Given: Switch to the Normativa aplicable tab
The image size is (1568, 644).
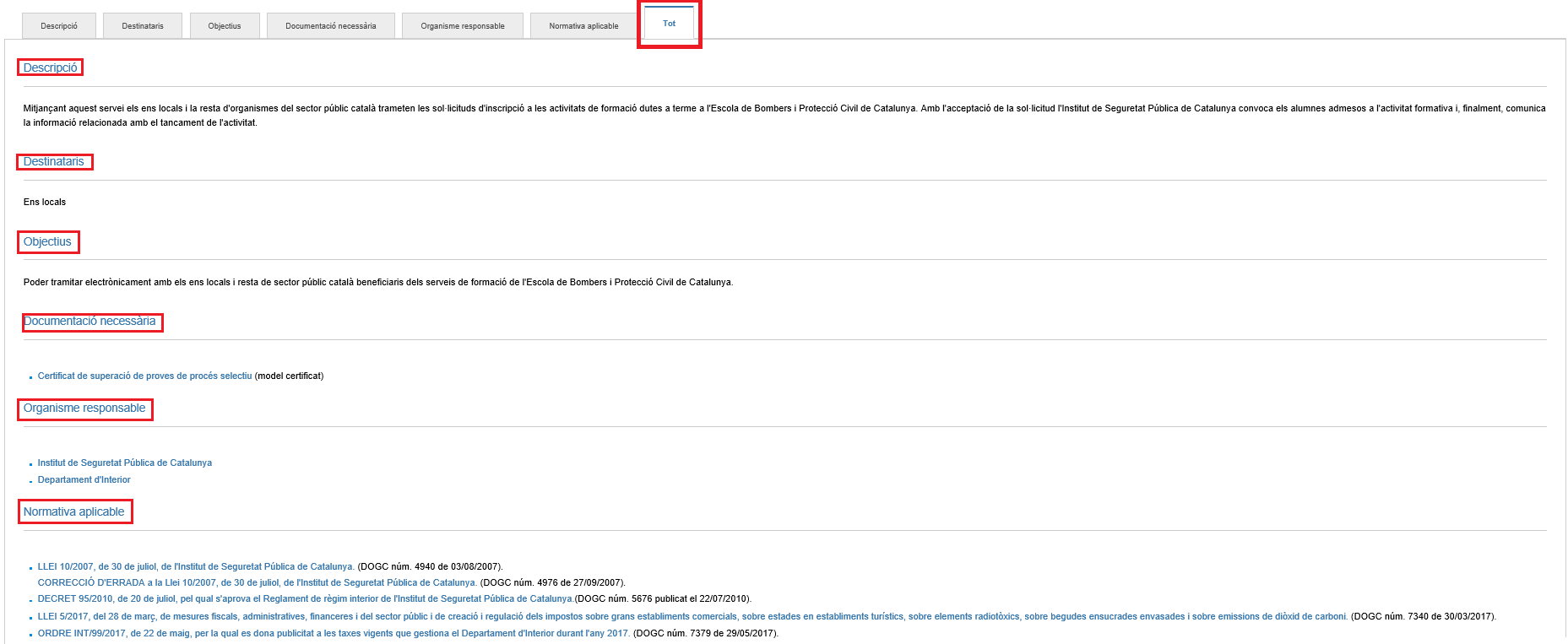Looking at the screenshot, I should [x=583, y=26].
